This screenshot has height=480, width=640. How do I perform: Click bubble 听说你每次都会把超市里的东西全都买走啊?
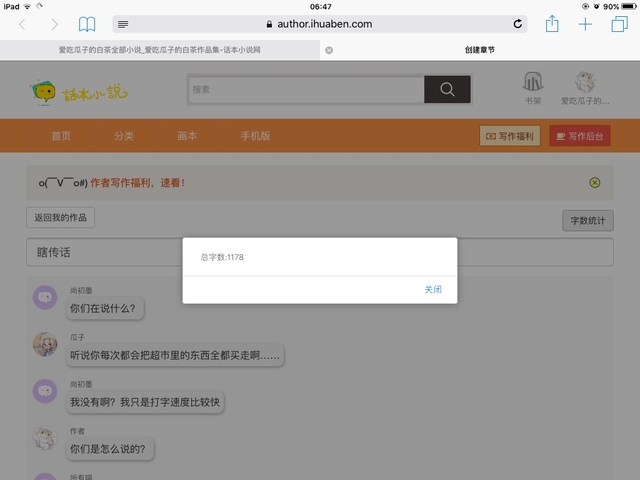pyautogui.click(x=175, y=355)
